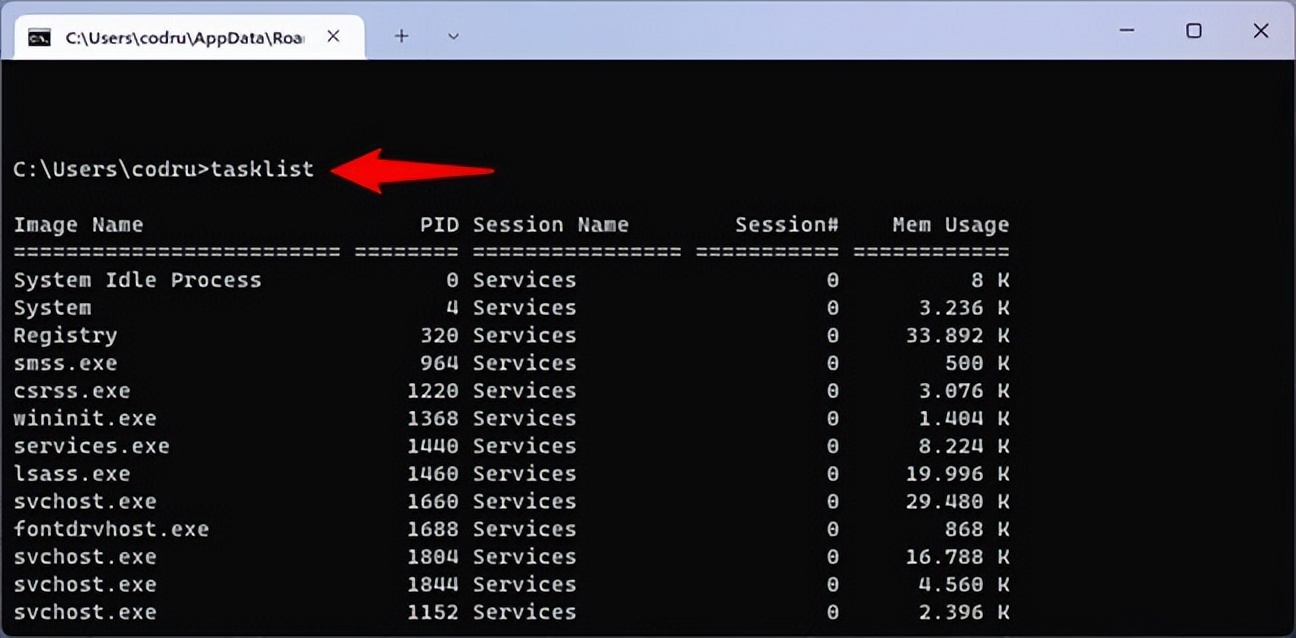This screenshot has width=1296, height=638.
Task: Minimize the terminal window
Action: point(1127,31)
